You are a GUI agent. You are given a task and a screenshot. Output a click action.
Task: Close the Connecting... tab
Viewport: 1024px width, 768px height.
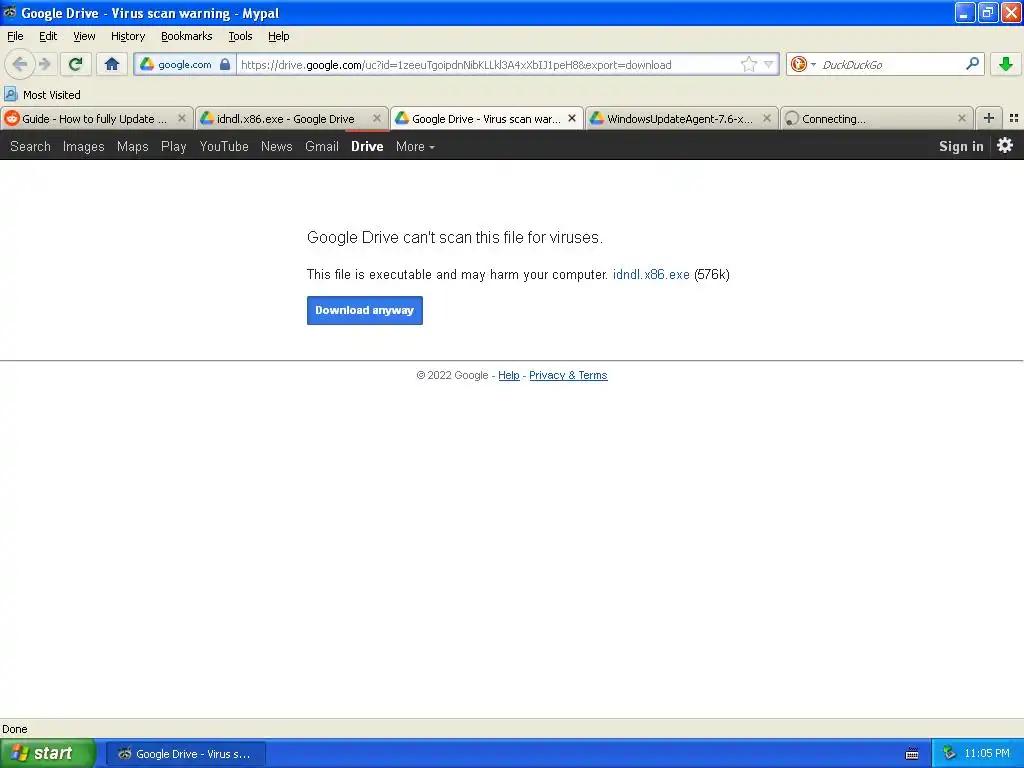coord(962,118)
